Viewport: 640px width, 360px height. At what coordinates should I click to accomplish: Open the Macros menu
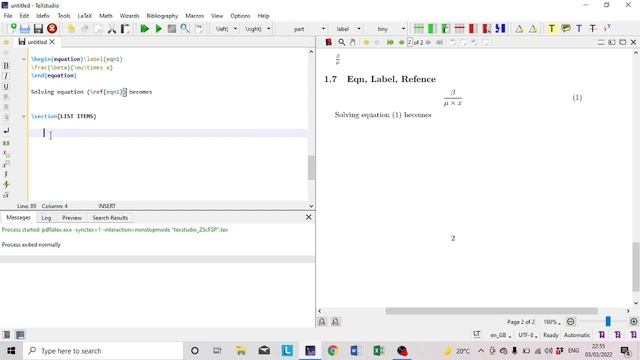pyautogui.click(x=194, y=16)
